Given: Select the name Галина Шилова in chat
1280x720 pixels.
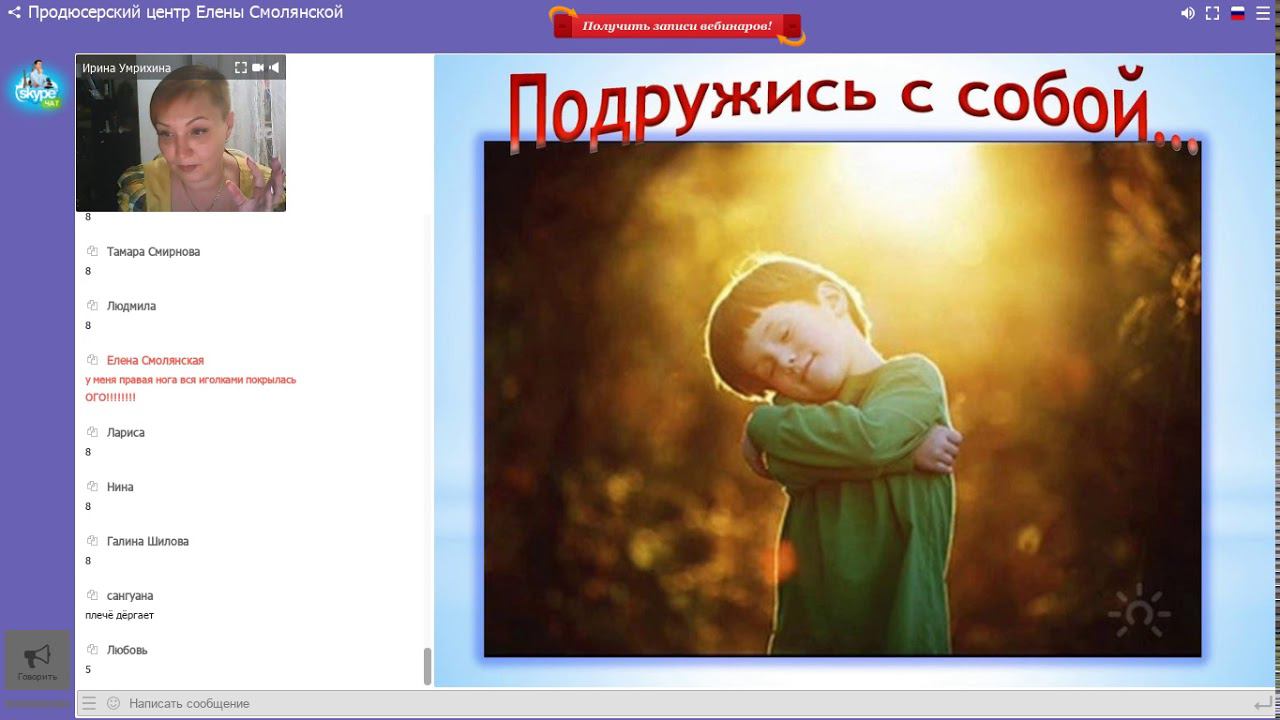Looking at the screenshot, I should (x=148, y=541).
